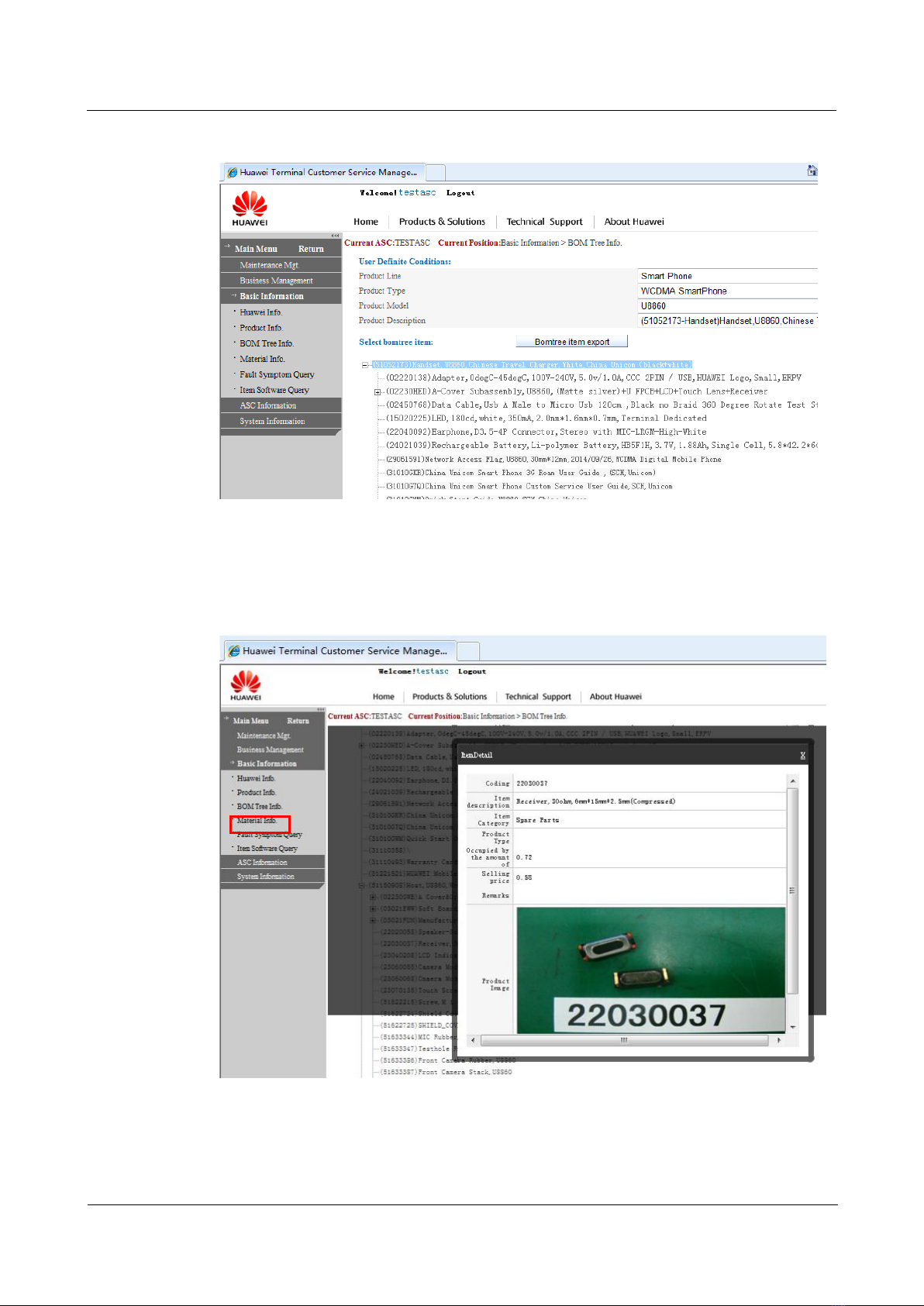Expand the (02230HED) node in the lower screenshot
The width and height of the screenshot is (924, 1306).
tap(361, 746)
